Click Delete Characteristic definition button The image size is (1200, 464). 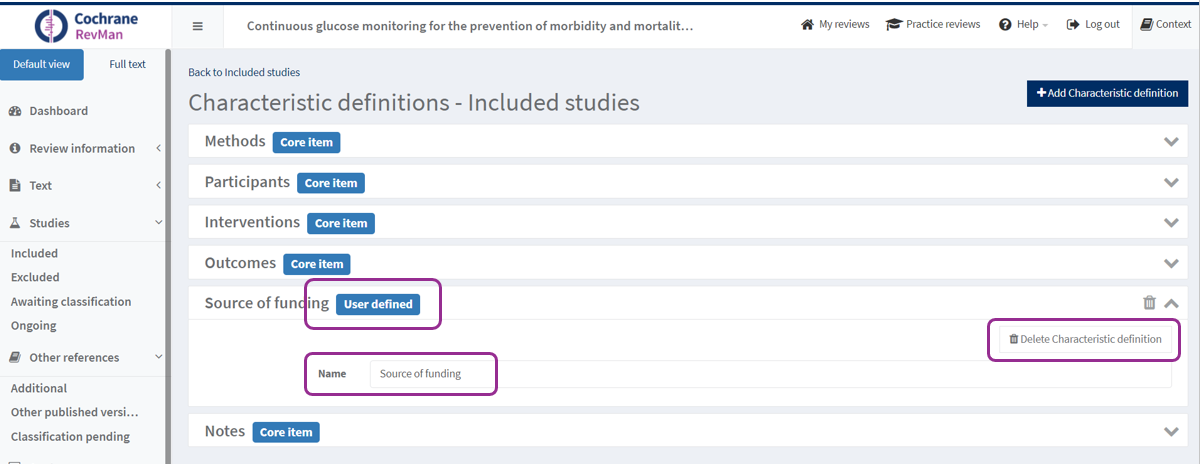coord(1085,339)
